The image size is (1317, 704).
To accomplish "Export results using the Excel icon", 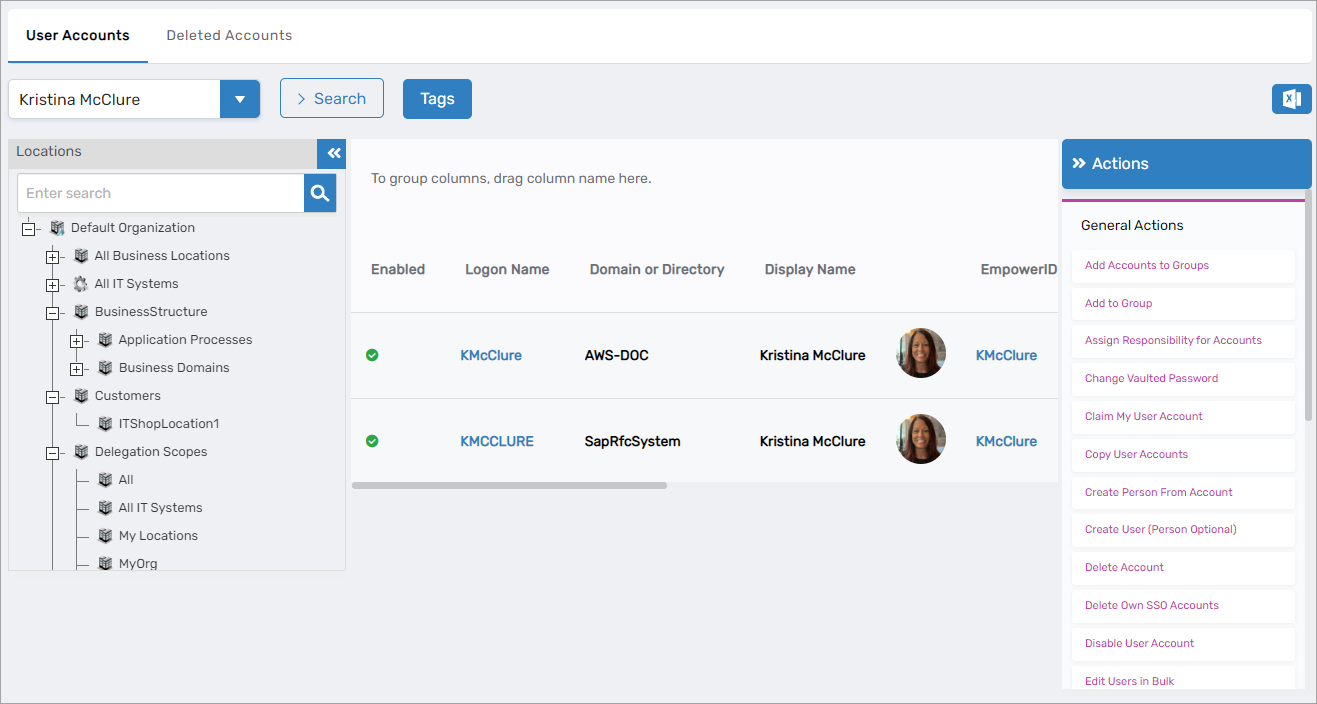I will [x=1291, y=99].
